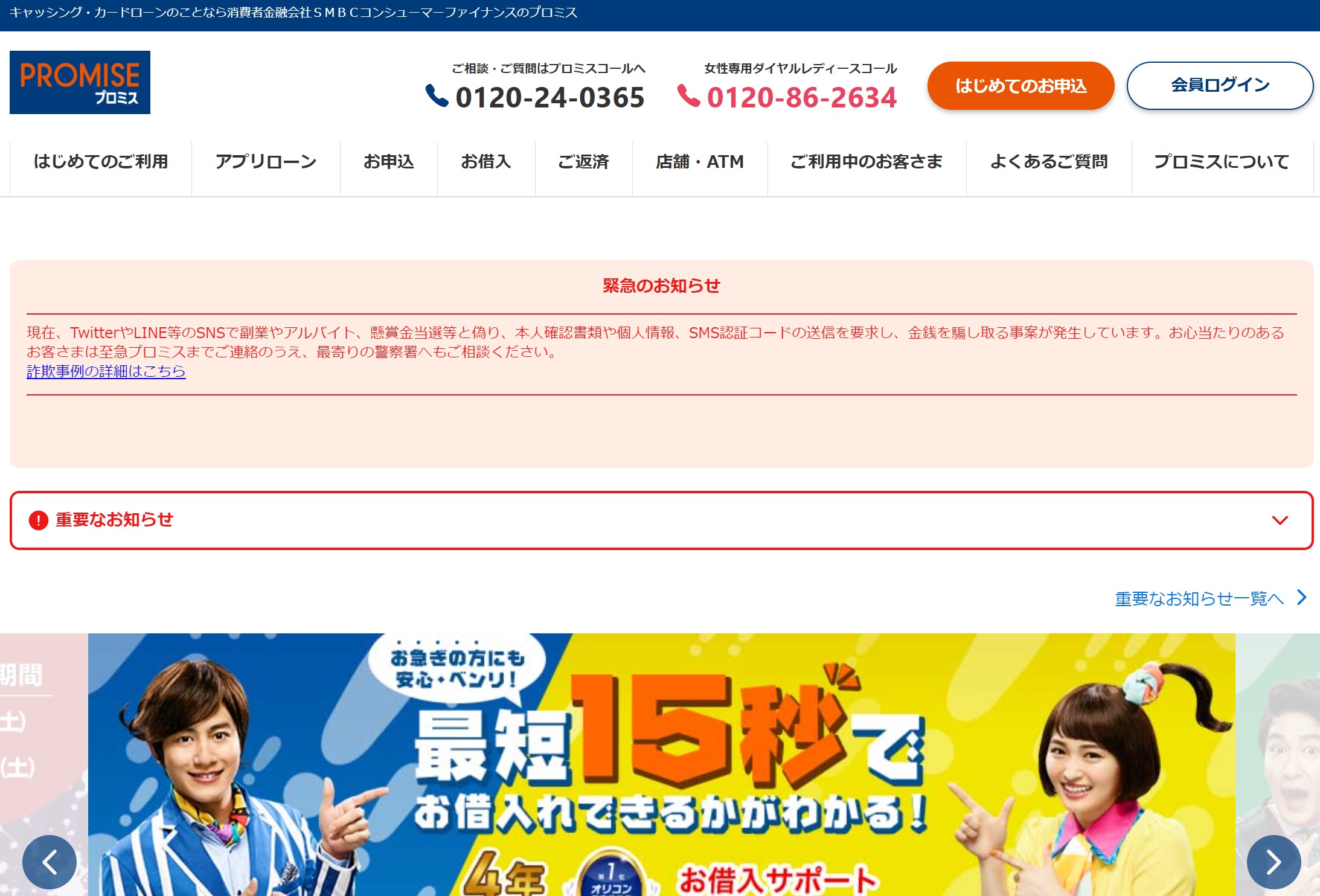Go to previous carousel slide

50,862
